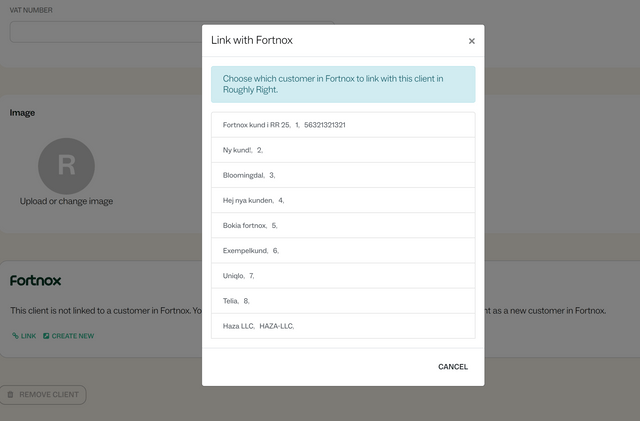Image resolution: width=640 pixels, height=421 pixels.
Task: Click the LINK action under Fortnox
Action: pos(24,336)
